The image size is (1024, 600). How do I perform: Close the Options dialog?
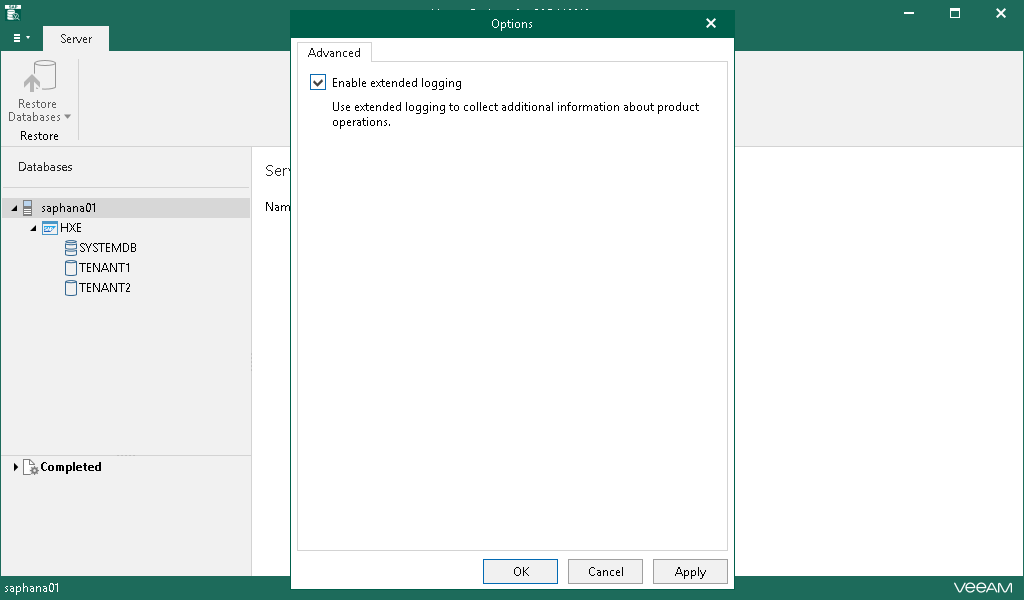coord(711,24)
